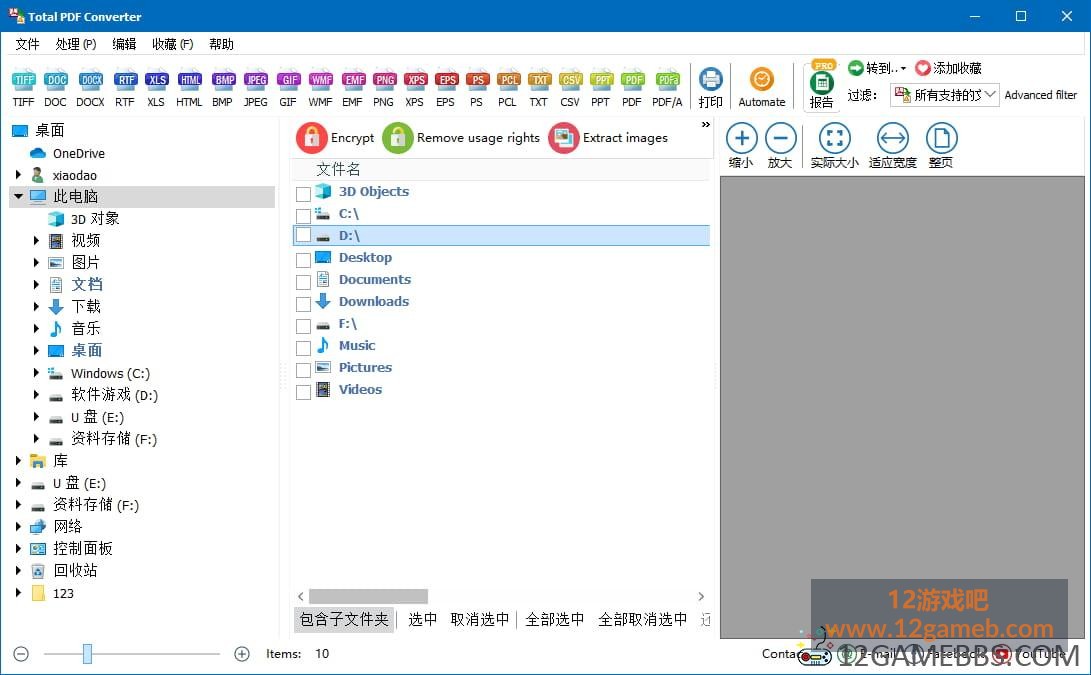Image resolution: width=1091 pixels, height=675 pixels.
Task: Open the print (打印) function
Action: click(x=710, y=88)
